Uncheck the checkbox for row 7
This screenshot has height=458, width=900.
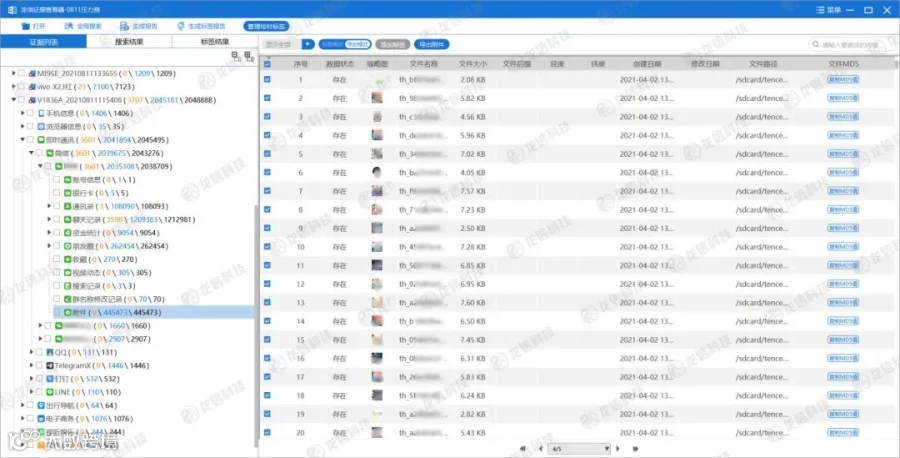(x=267, y=191)
